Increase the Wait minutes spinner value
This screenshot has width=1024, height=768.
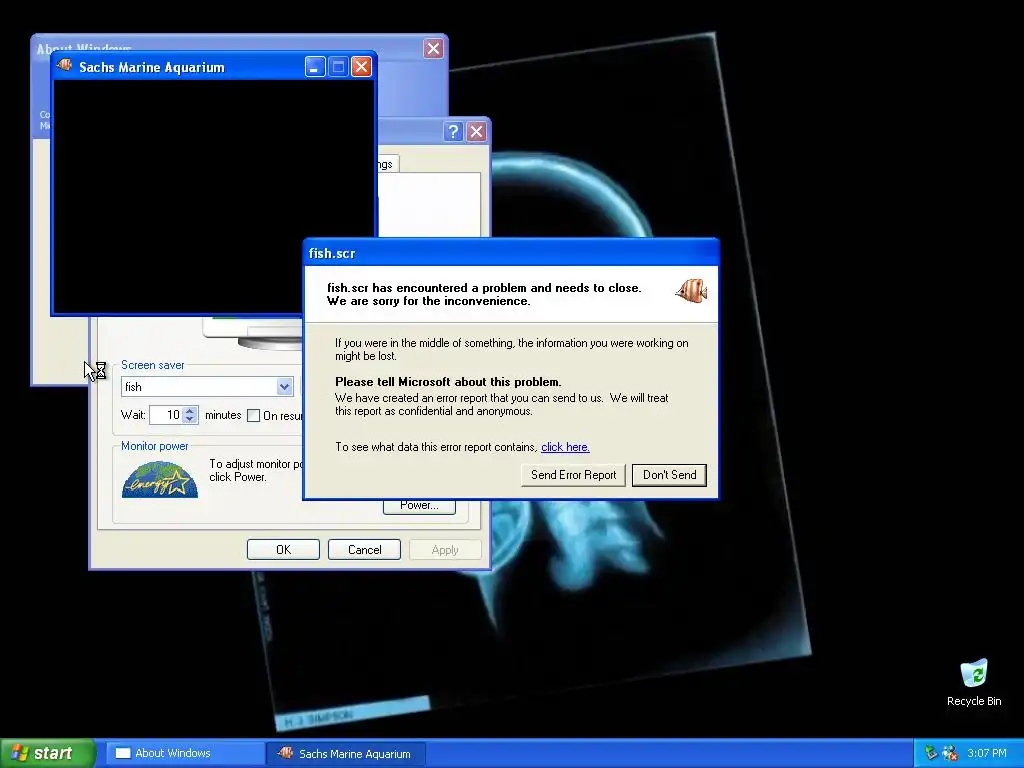click(x=190, y=411)
